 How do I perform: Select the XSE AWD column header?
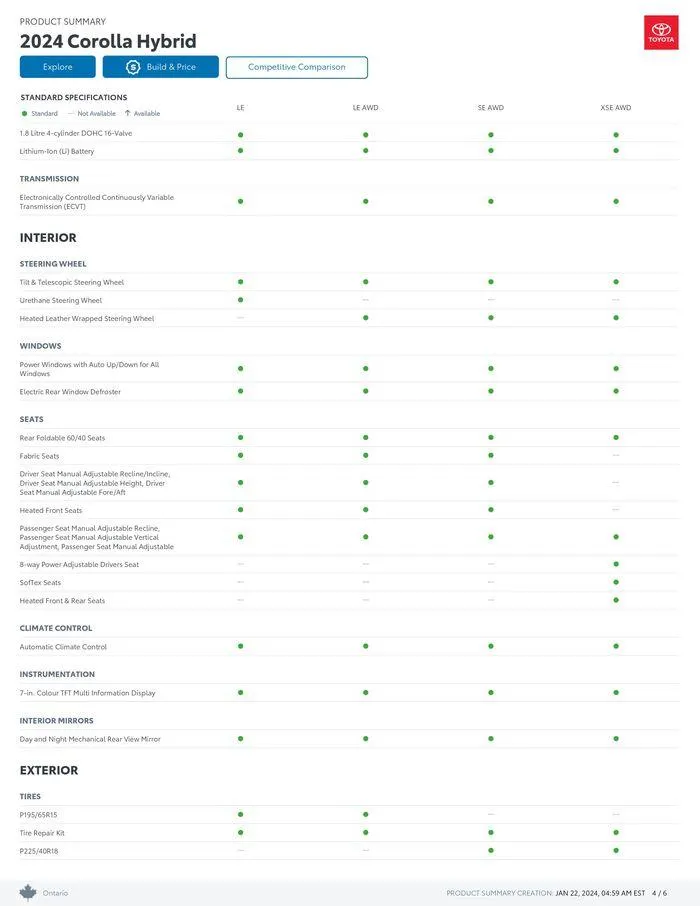pyautogui.click(x=616, y=107)
